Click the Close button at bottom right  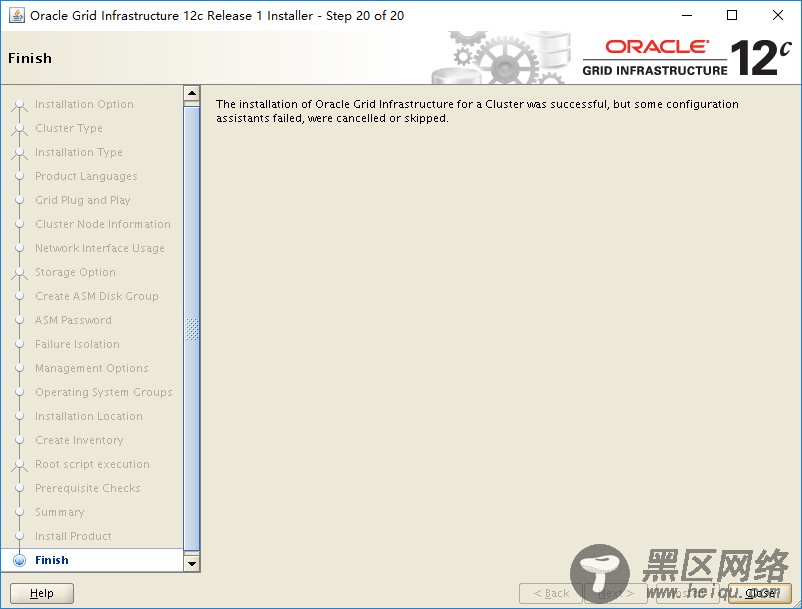point(760,593)
